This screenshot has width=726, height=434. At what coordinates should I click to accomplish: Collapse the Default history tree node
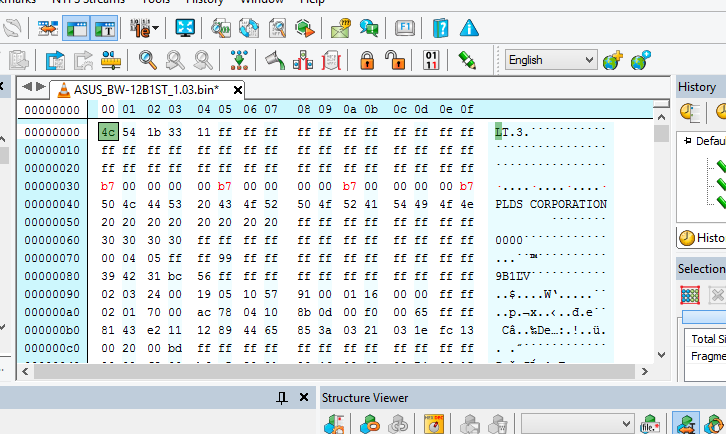click(688, 141)
